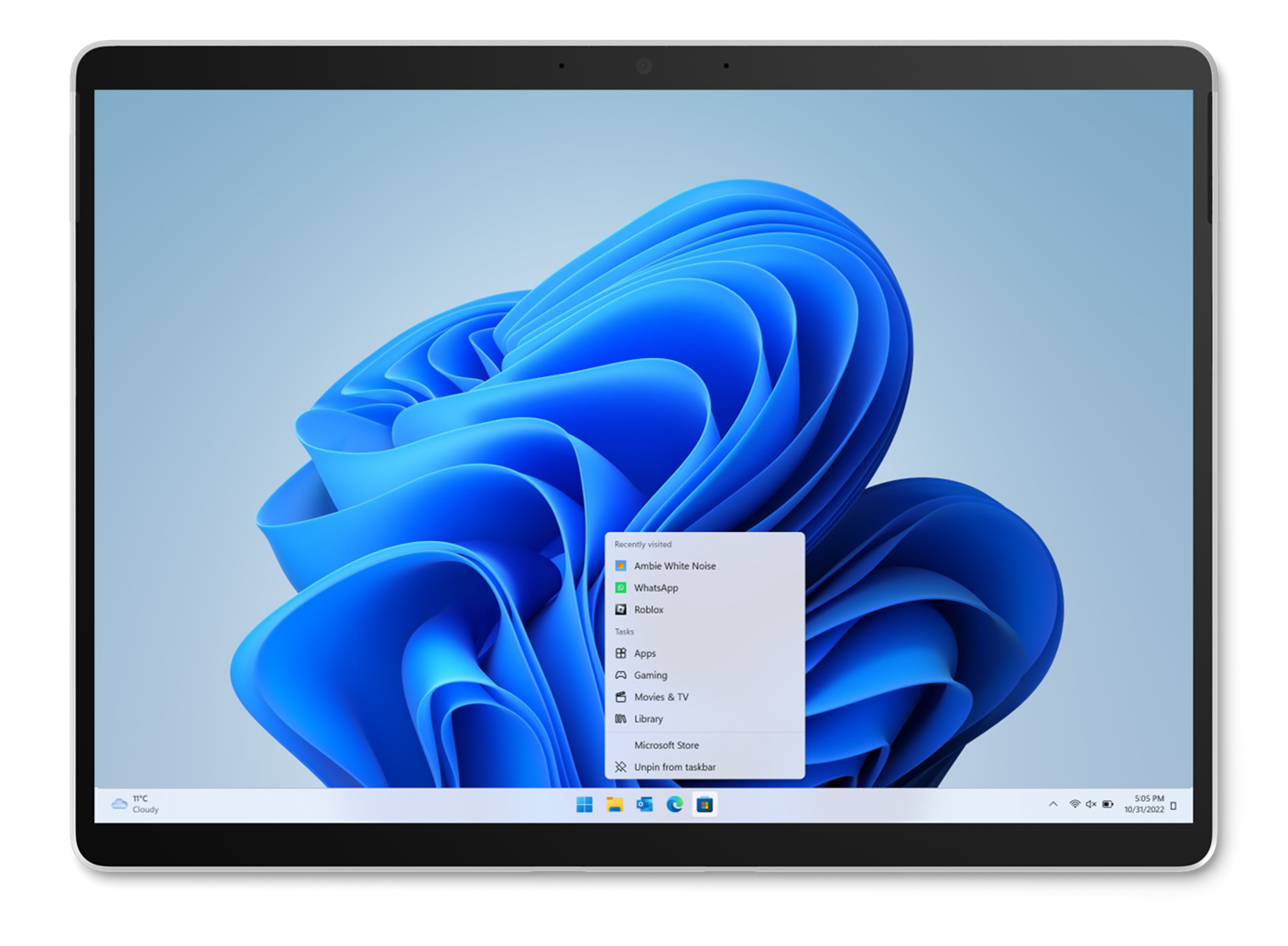Open Microsoft Edge browser from the taskbar
The height and width of the screenshot is (946, 1288).
[675, 805]
